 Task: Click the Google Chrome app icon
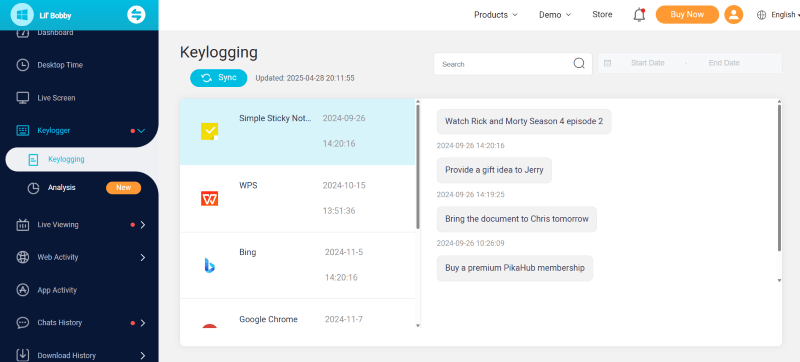[x=209, y=326]
